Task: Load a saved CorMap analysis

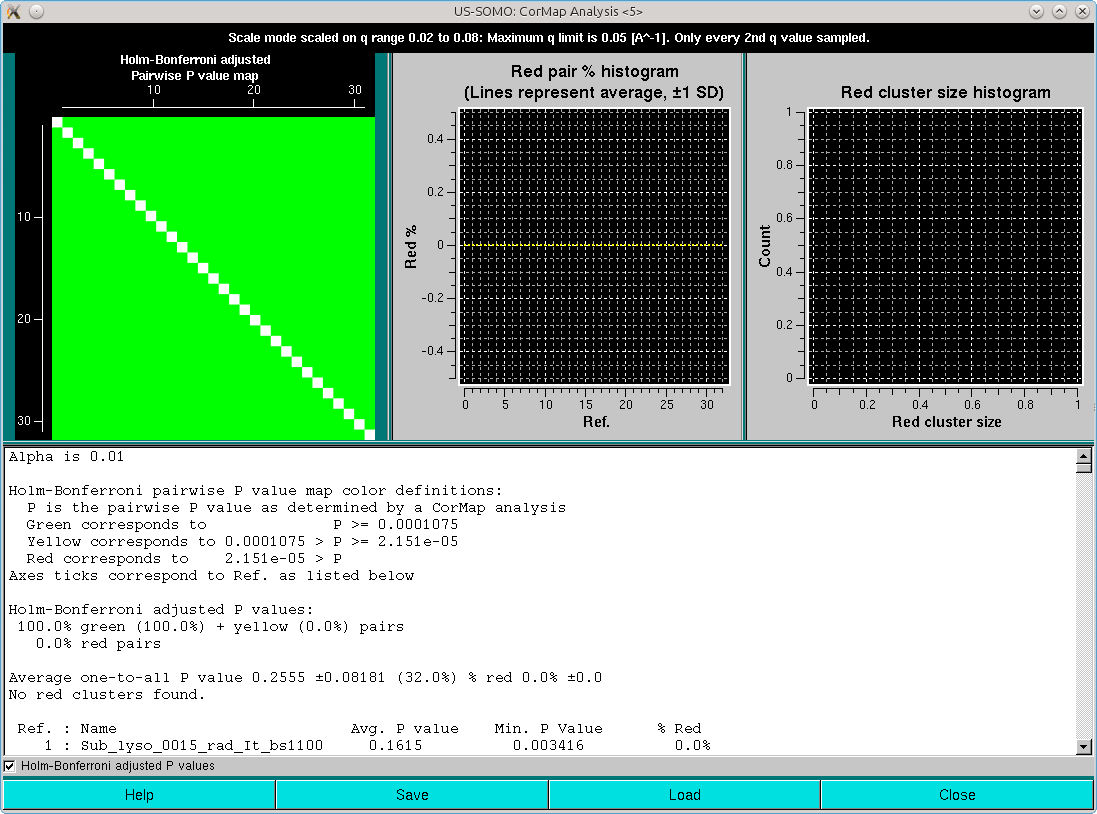Action: (684, 794)
